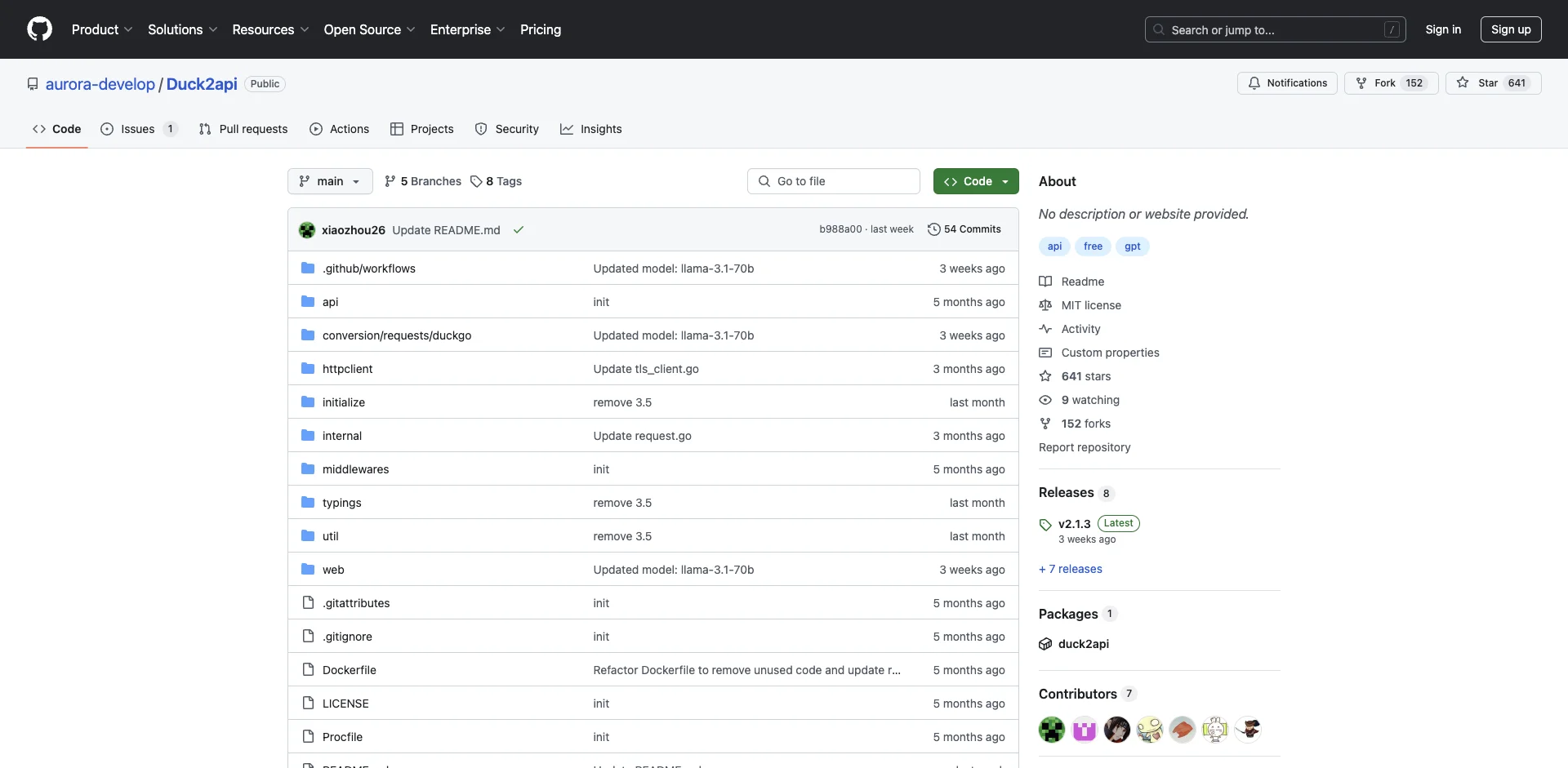
Task: Click the folder icon of httpclient row
Action: [308, 369]
